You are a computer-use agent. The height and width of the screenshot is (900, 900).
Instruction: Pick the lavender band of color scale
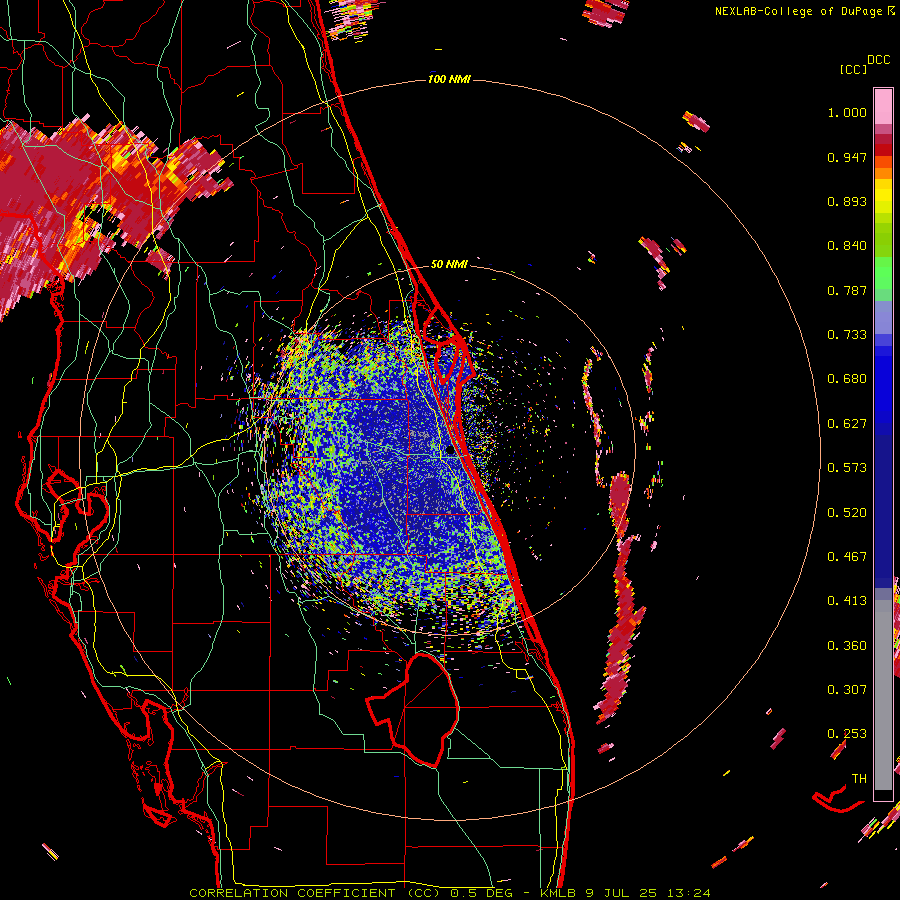coord(883,317)
